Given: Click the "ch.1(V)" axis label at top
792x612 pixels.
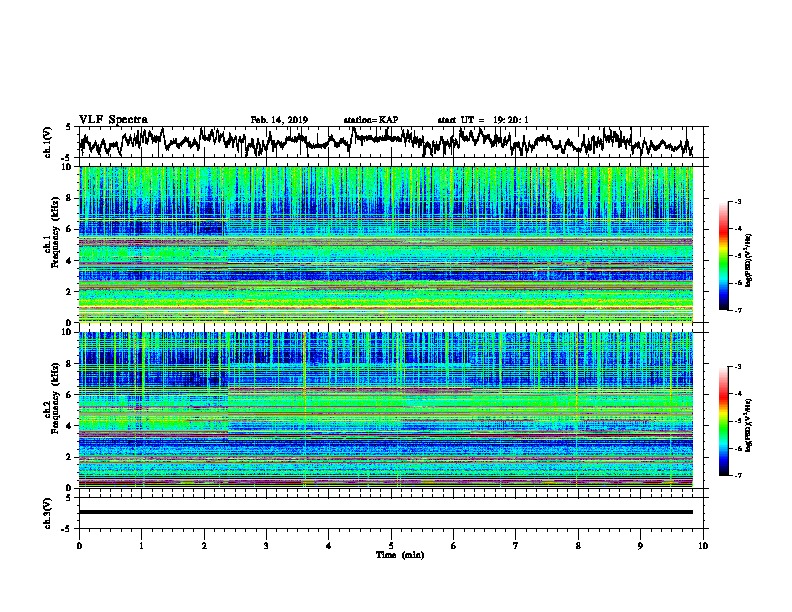Looking at the screenshot, I should [x=48, y=142].
